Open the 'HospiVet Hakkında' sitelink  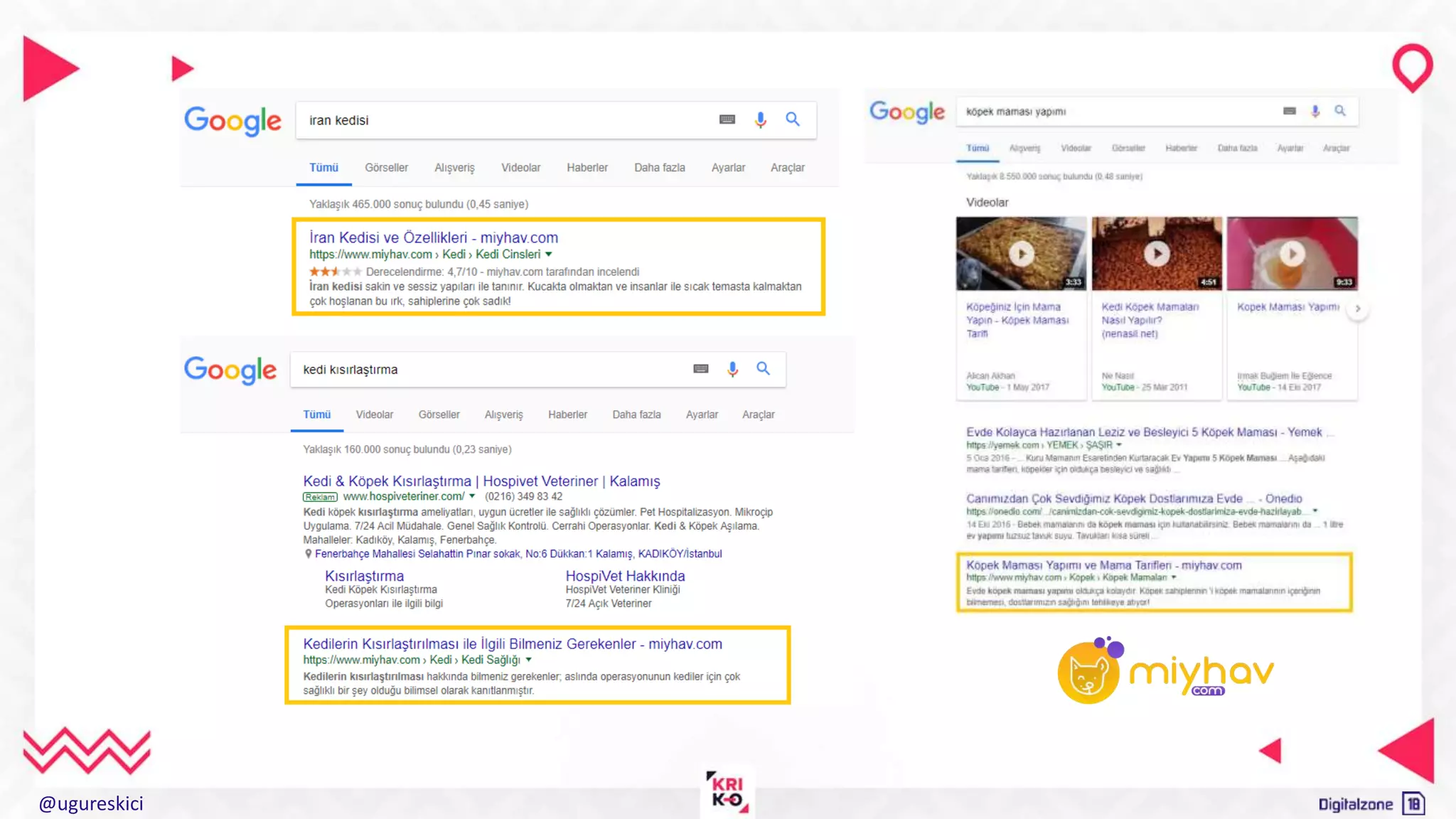pos(625,576)
